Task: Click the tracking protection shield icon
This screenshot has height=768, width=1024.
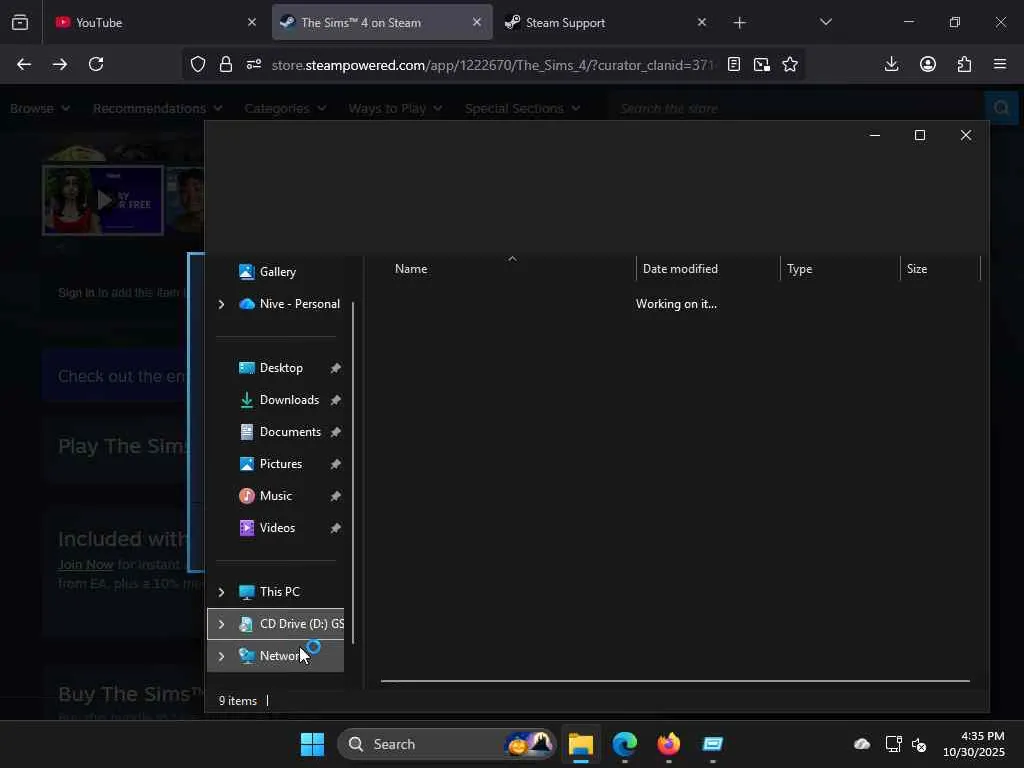Action: (198, 64)
